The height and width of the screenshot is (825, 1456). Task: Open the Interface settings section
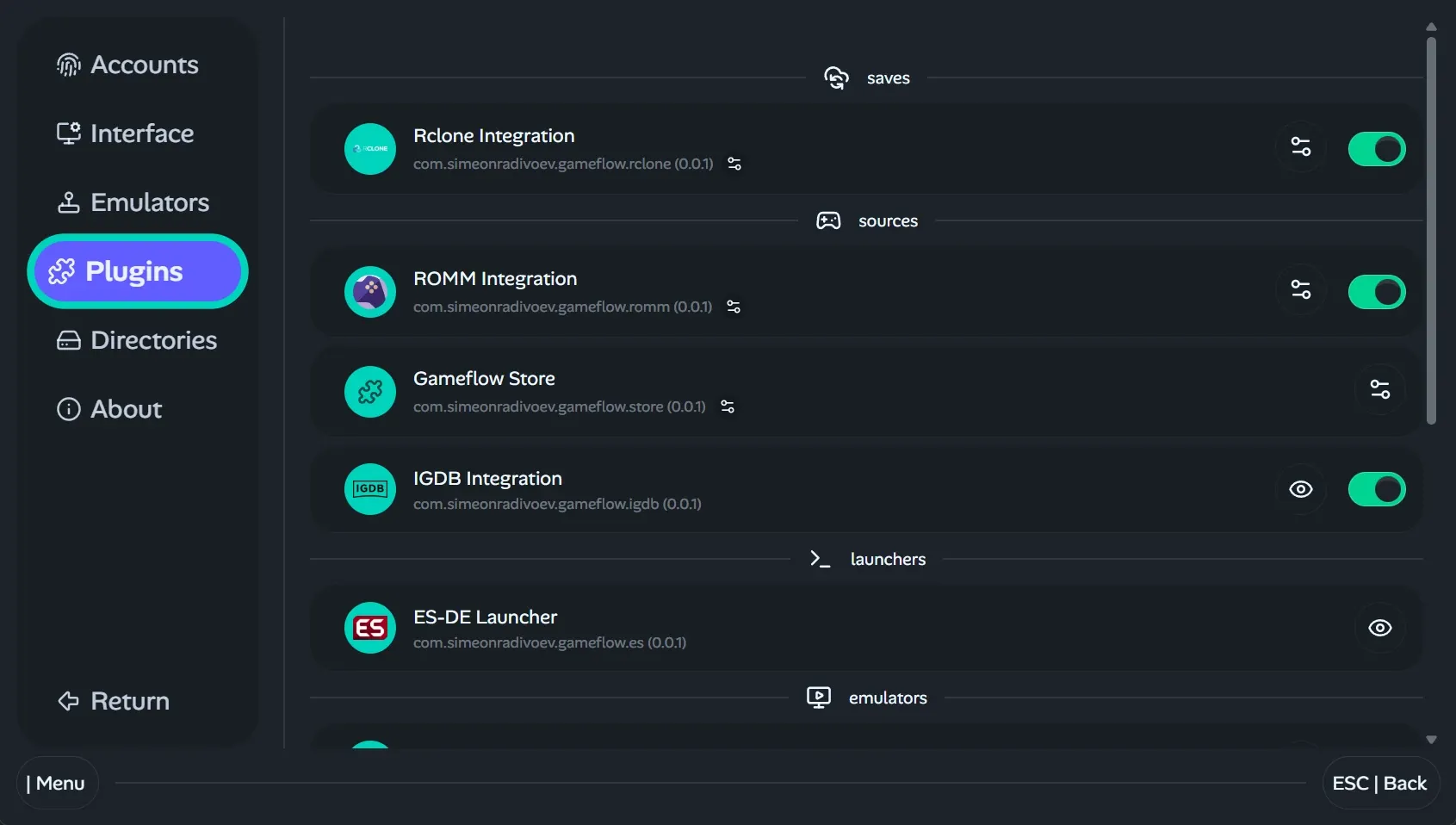(x=138, y=133)
